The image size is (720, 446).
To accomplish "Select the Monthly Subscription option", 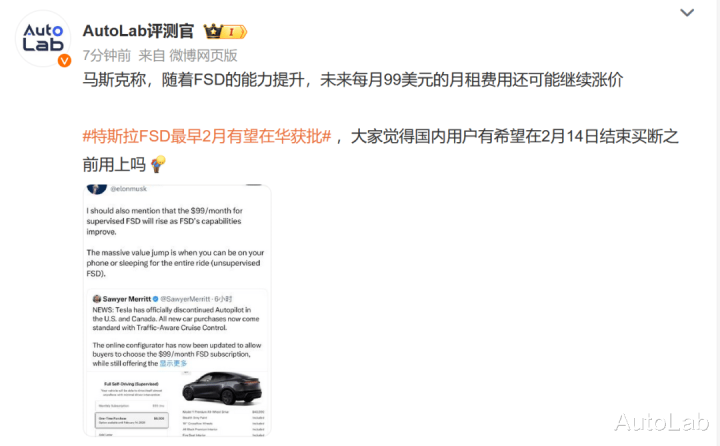I will coord(131,406).
